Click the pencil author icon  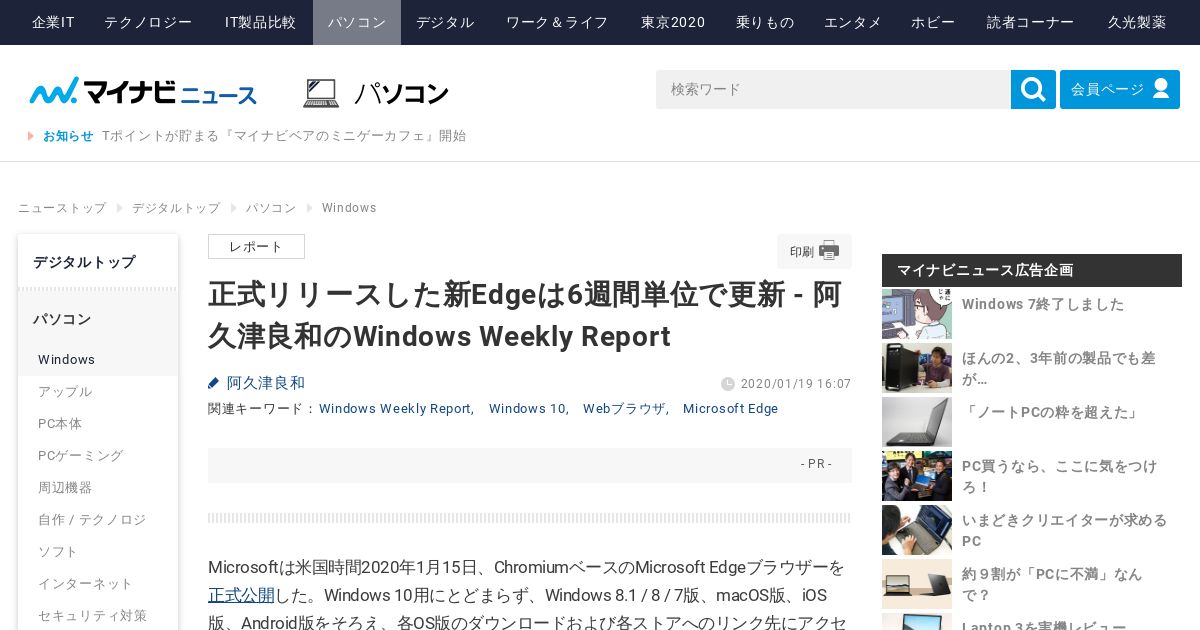(x=213, y=383)
